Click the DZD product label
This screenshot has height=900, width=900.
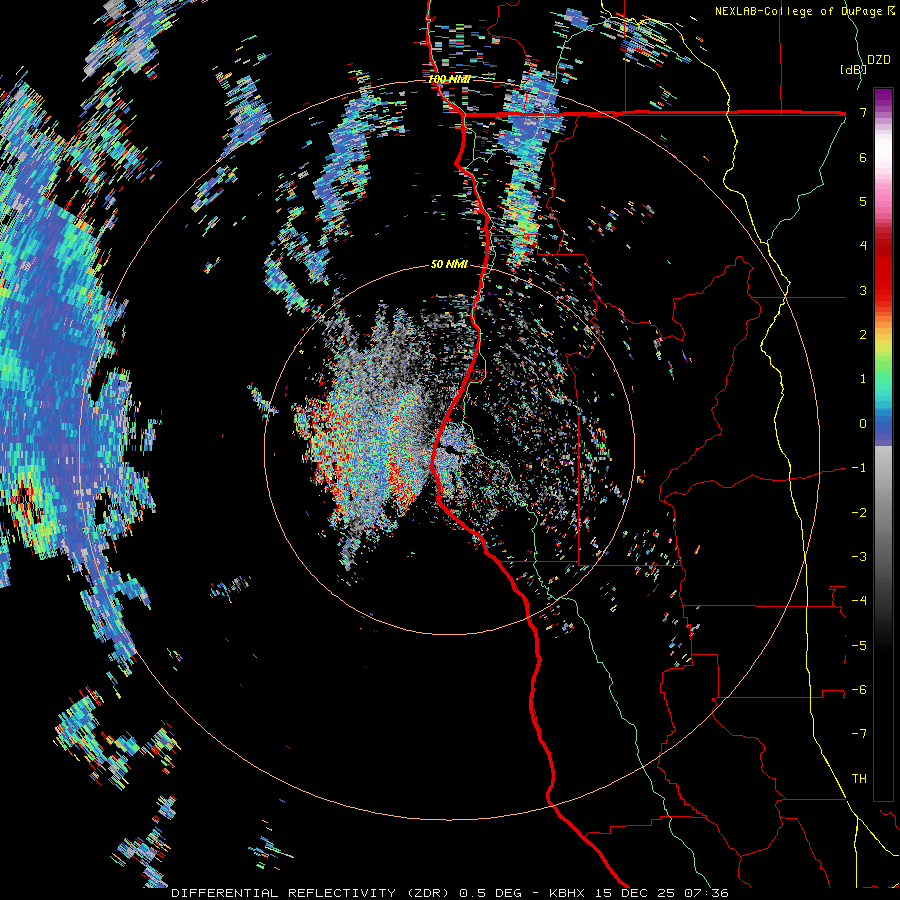click(x=878, y=60)
